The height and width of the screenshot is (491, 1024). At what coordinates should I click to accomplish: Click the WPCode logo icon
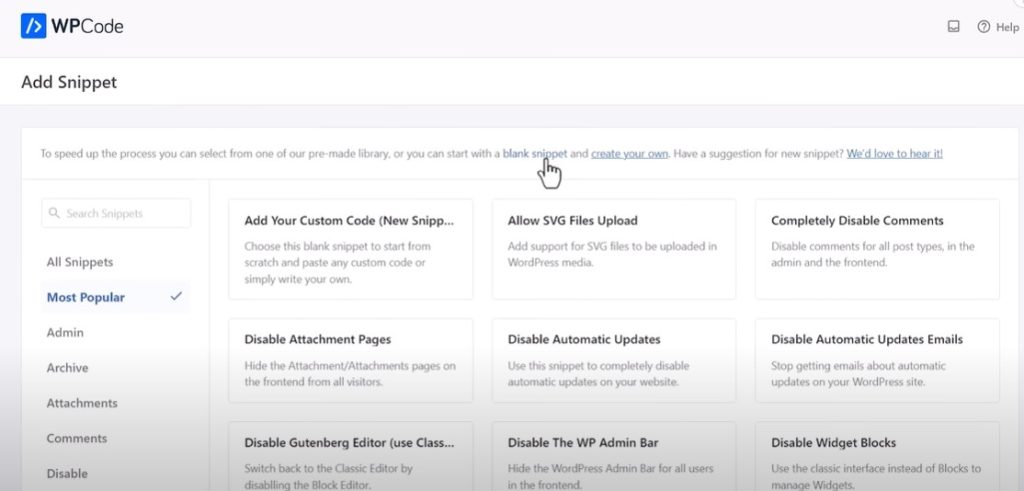33,26
